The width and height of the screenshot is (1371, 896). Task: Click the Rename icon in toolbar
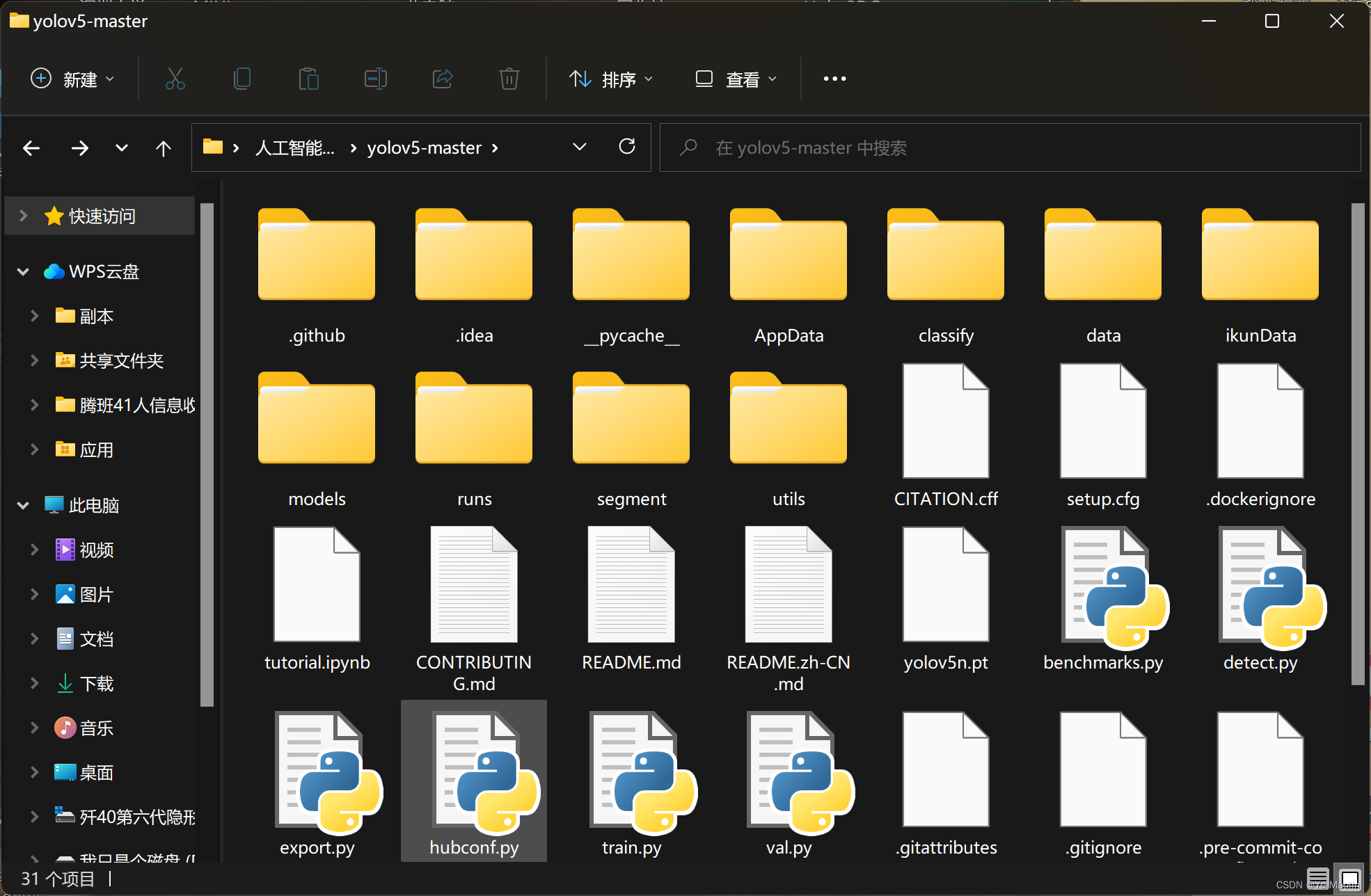375,79
